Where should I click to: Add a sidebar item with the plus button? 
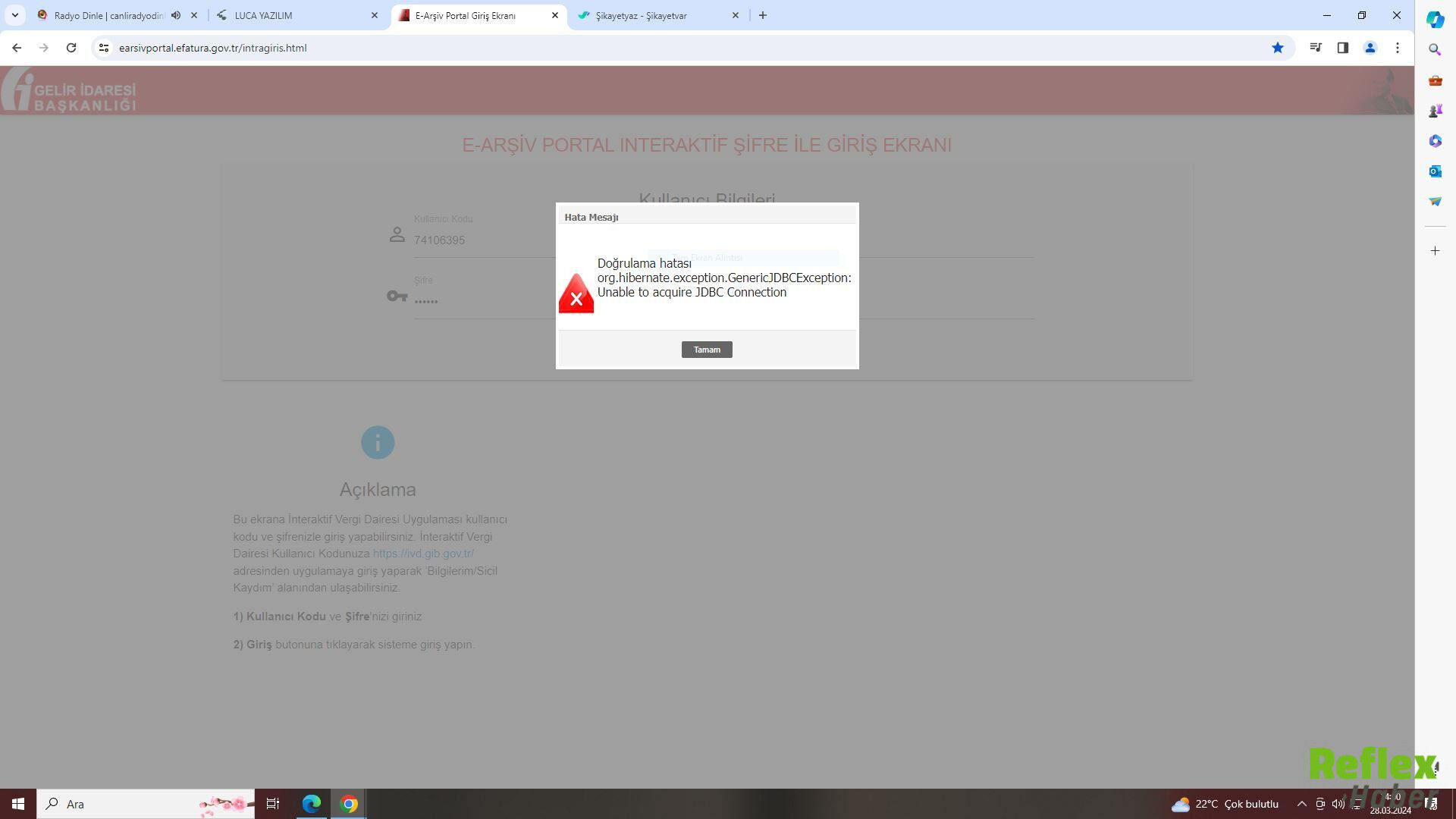coord(1435,250)
